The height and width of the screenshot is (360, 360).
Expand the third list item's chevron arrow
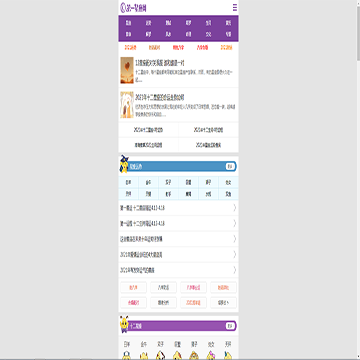pyautogui.click(x=234, y=239)
